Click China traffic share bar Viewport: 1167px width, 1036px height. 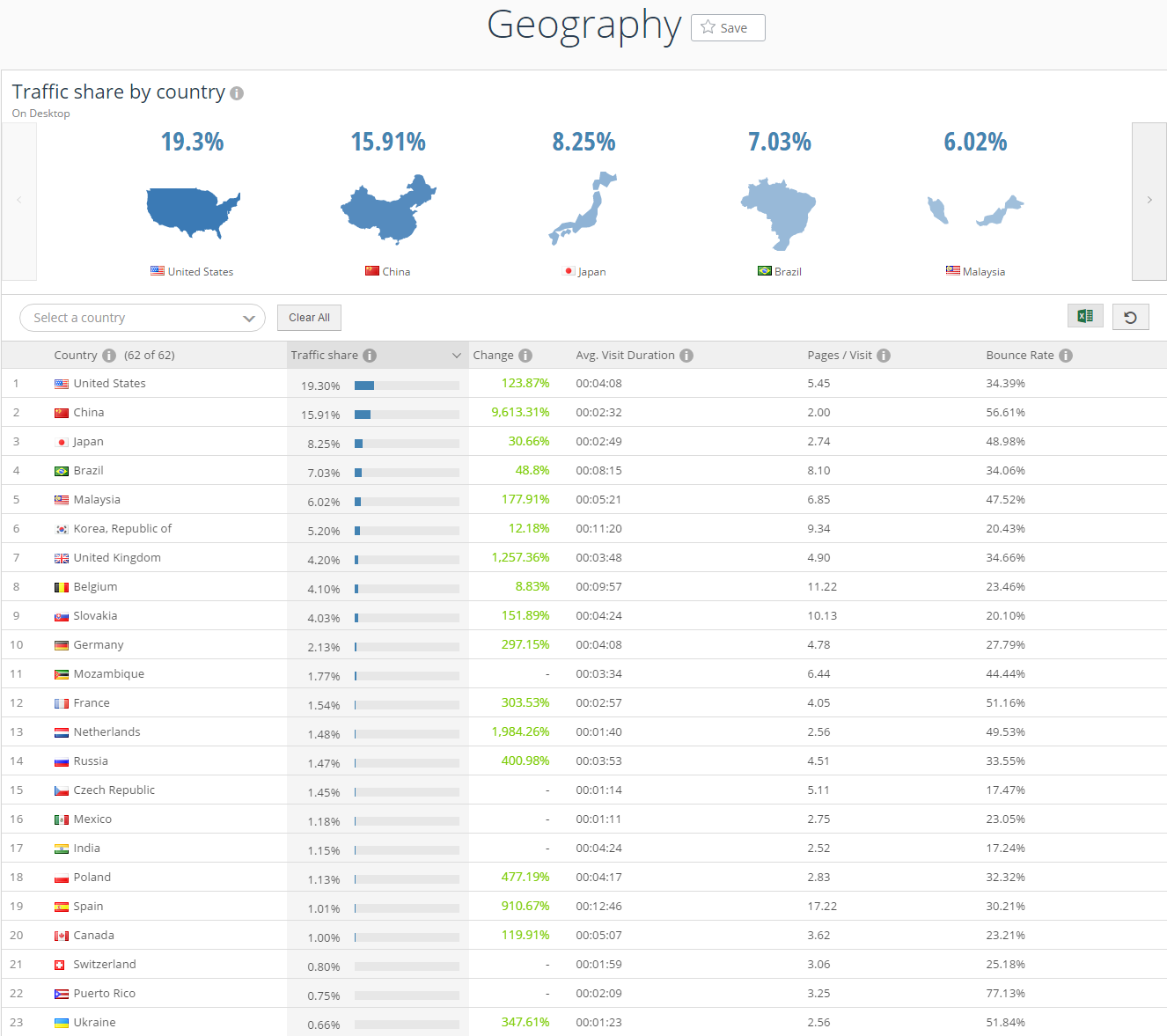[x=407, y=415]
